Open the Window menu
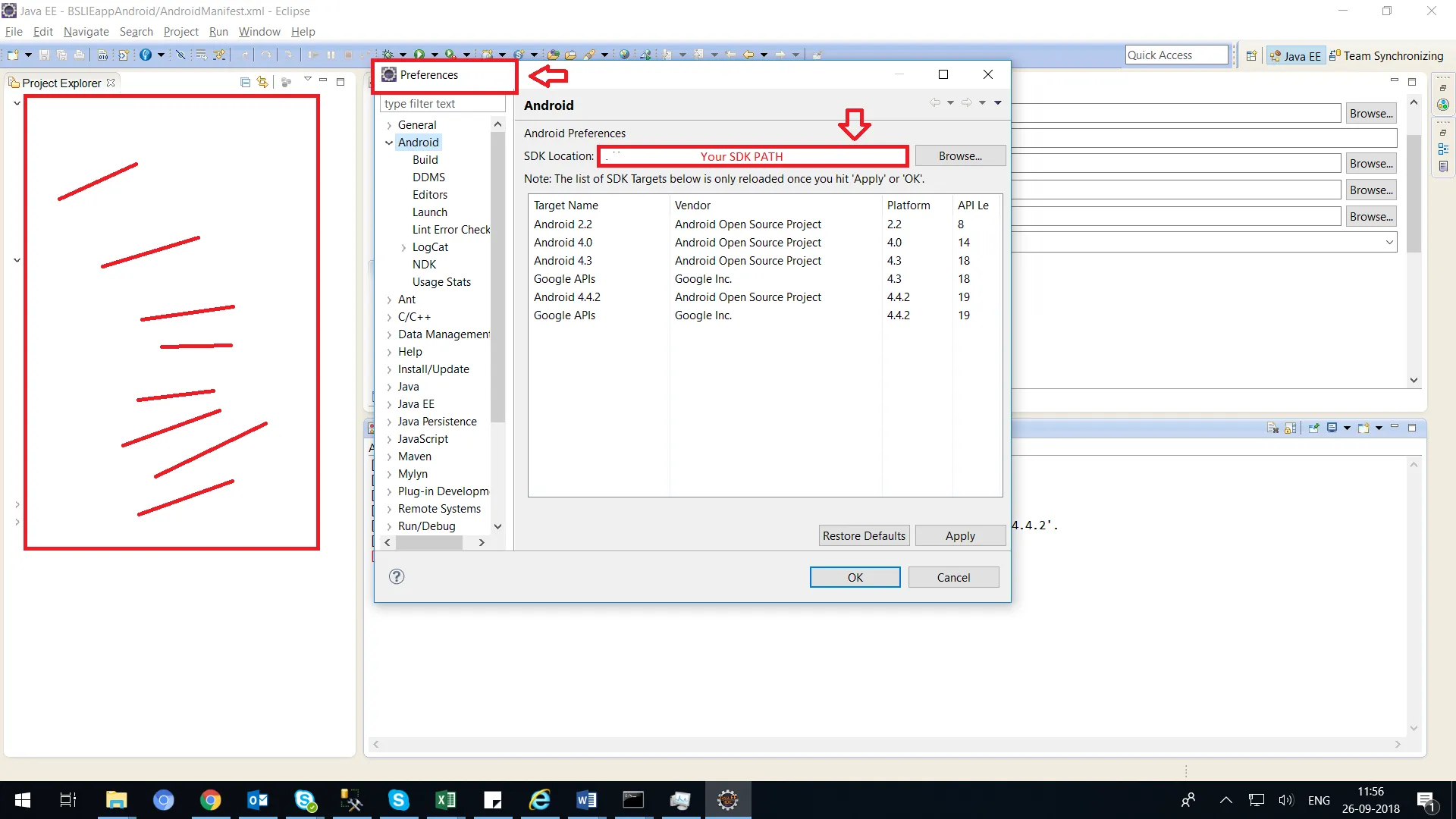1456x819 pixels. (259, 32)
